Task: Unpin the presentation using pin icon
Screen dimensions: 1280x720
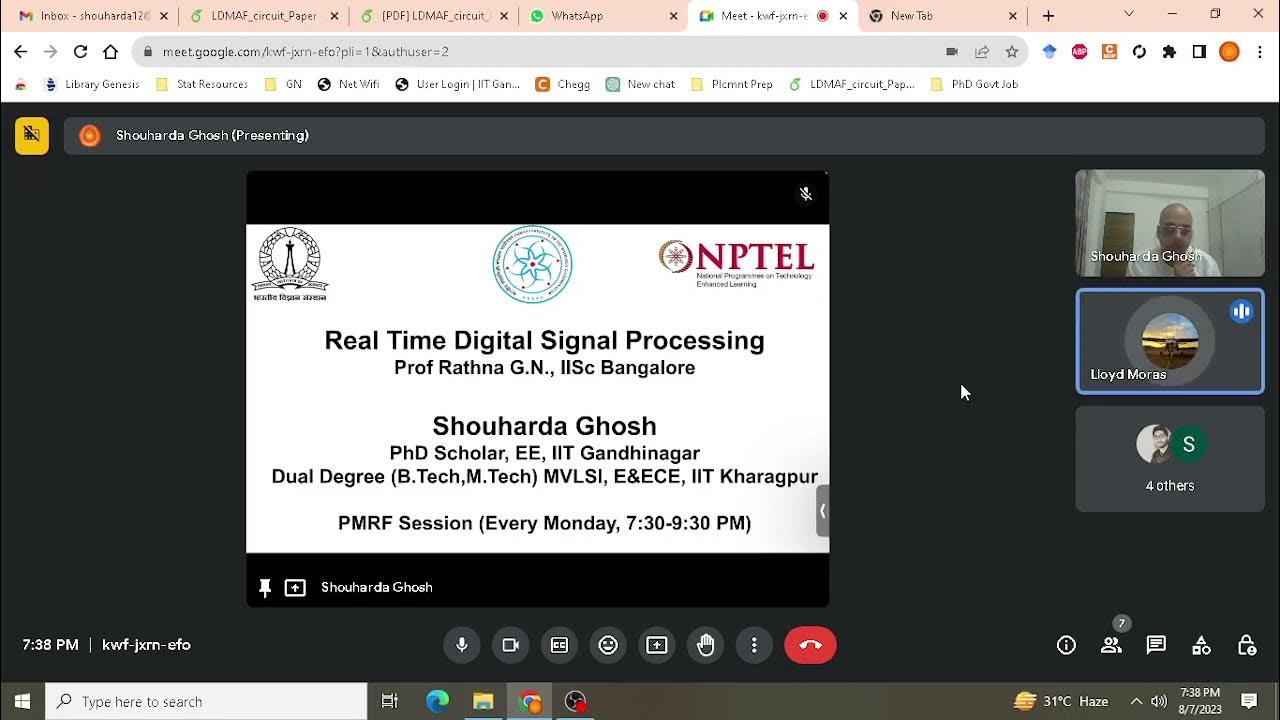Action: click(x=265, y=588)
